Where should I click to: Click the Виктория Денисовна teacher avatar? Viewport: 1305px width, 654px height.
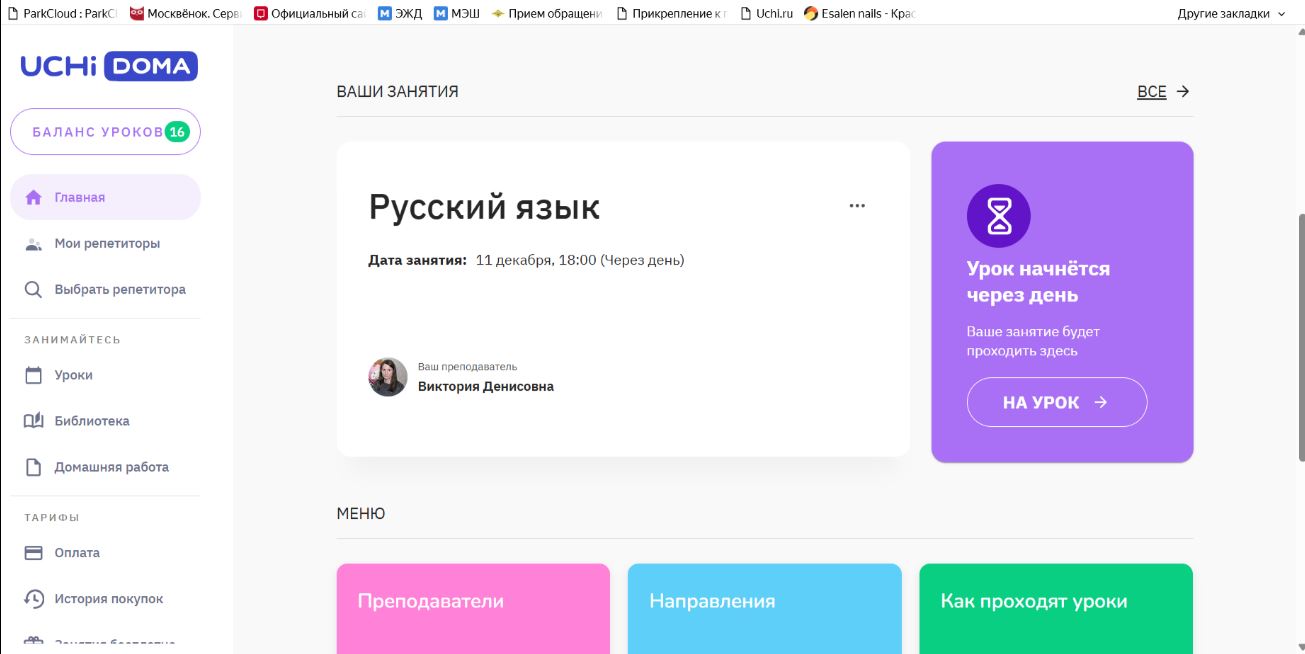point(388,377)
